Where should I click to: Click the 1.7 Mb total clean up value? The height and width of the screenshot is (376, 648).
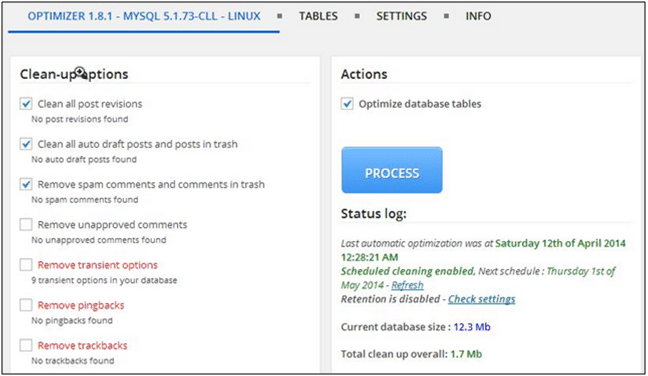click(466, 354)
